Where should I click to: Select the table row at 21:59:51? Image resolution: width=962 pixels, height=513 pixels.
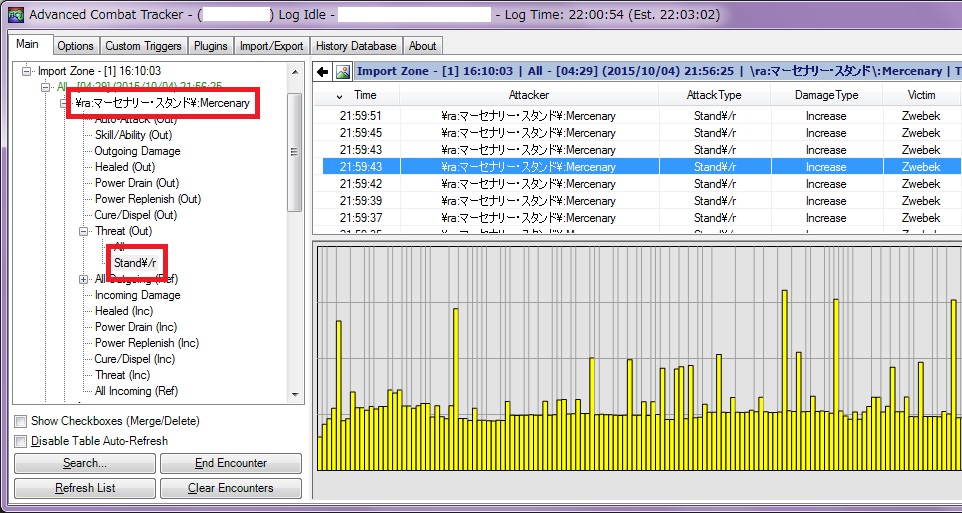(x=637, y=116)
